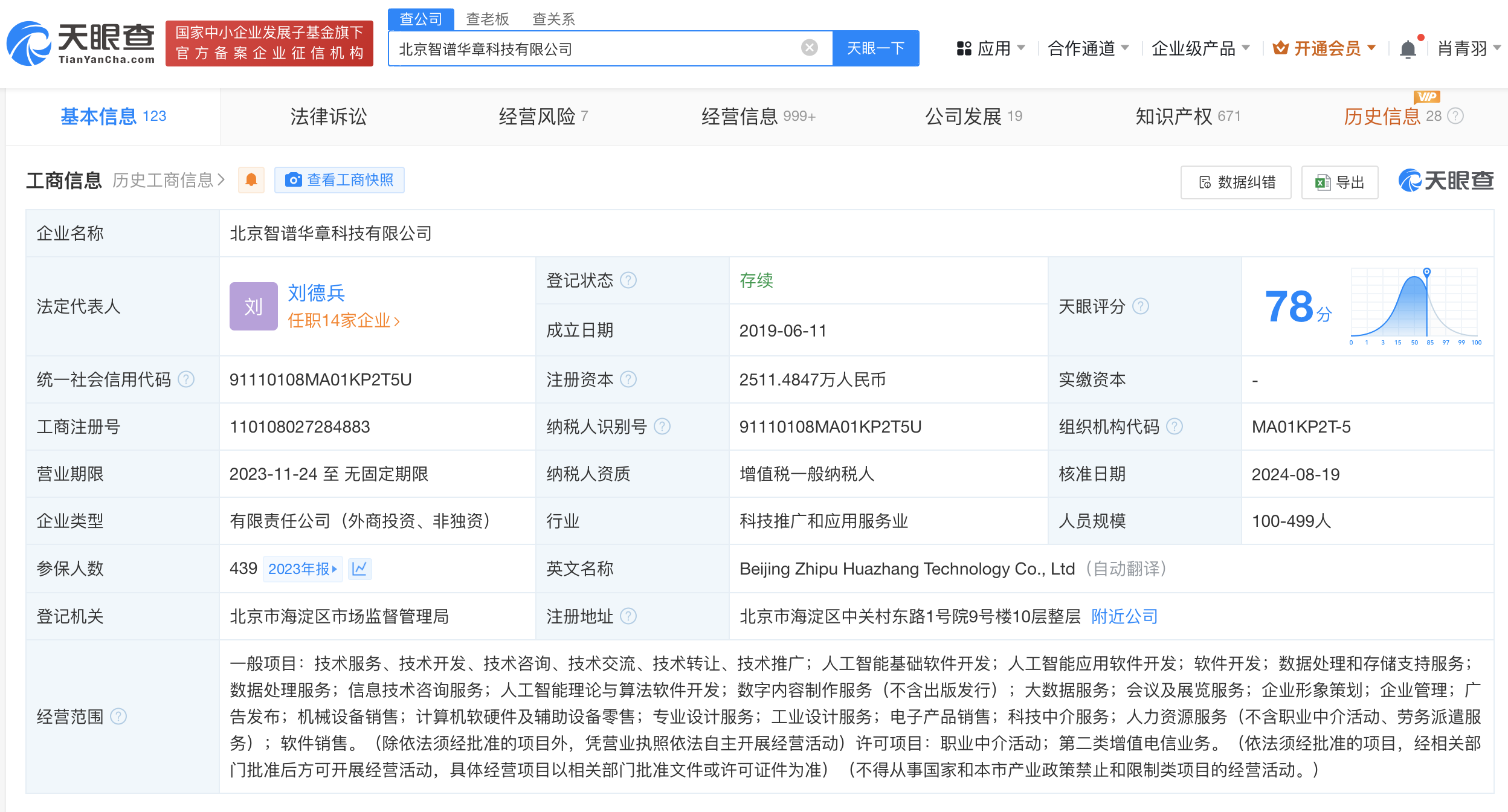
Task: Click inside the company search input field
Action: 604,48
